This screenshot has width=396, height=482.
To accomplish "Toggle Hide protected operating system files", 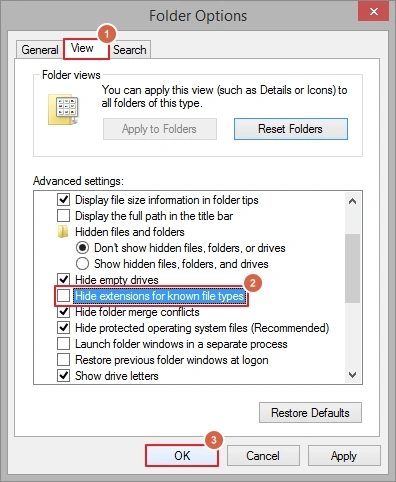I will [63, 328].
